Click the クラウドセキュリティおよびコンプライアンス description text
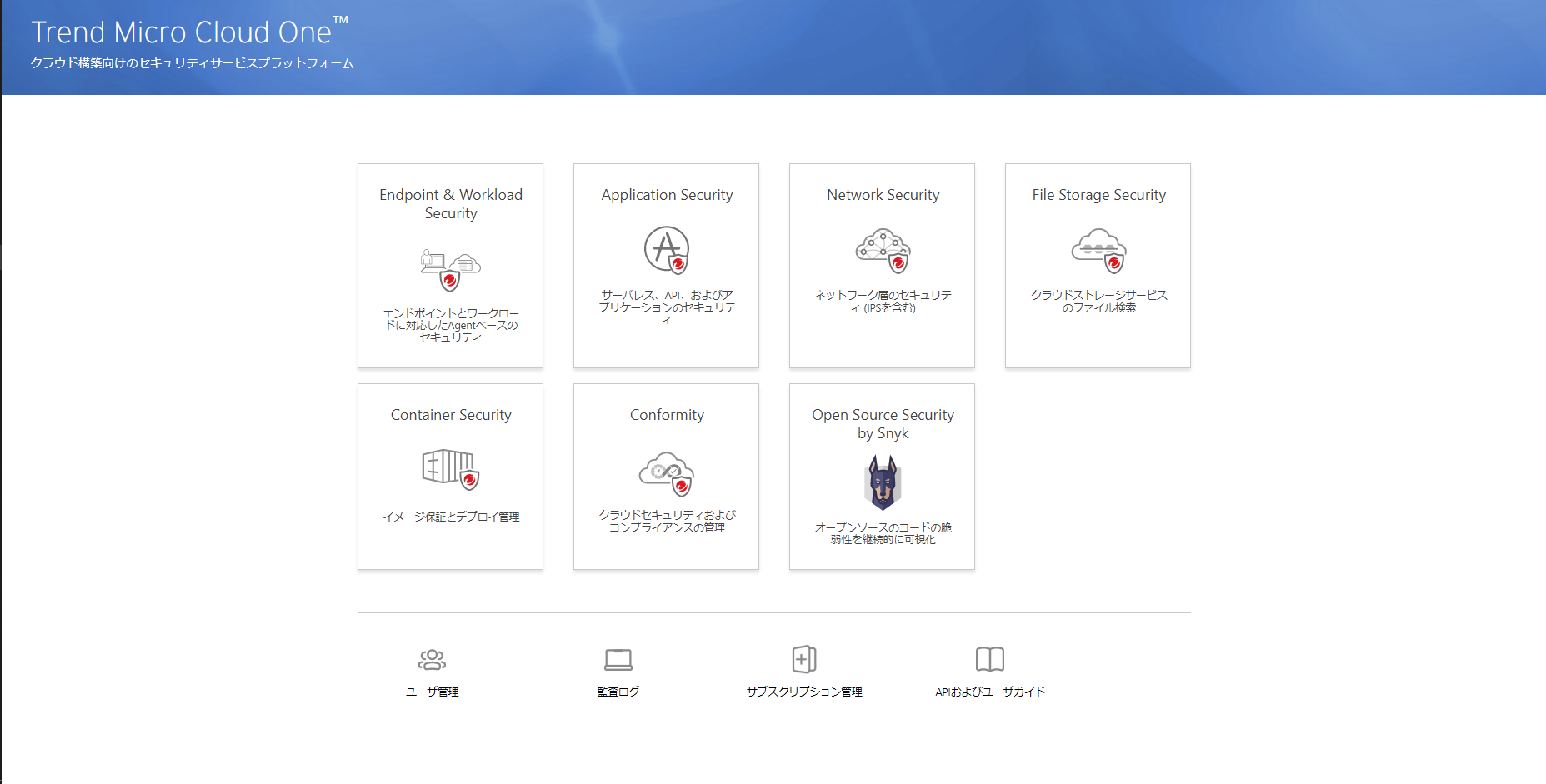This screenshot has height=784, width=1546. (667, 522)
